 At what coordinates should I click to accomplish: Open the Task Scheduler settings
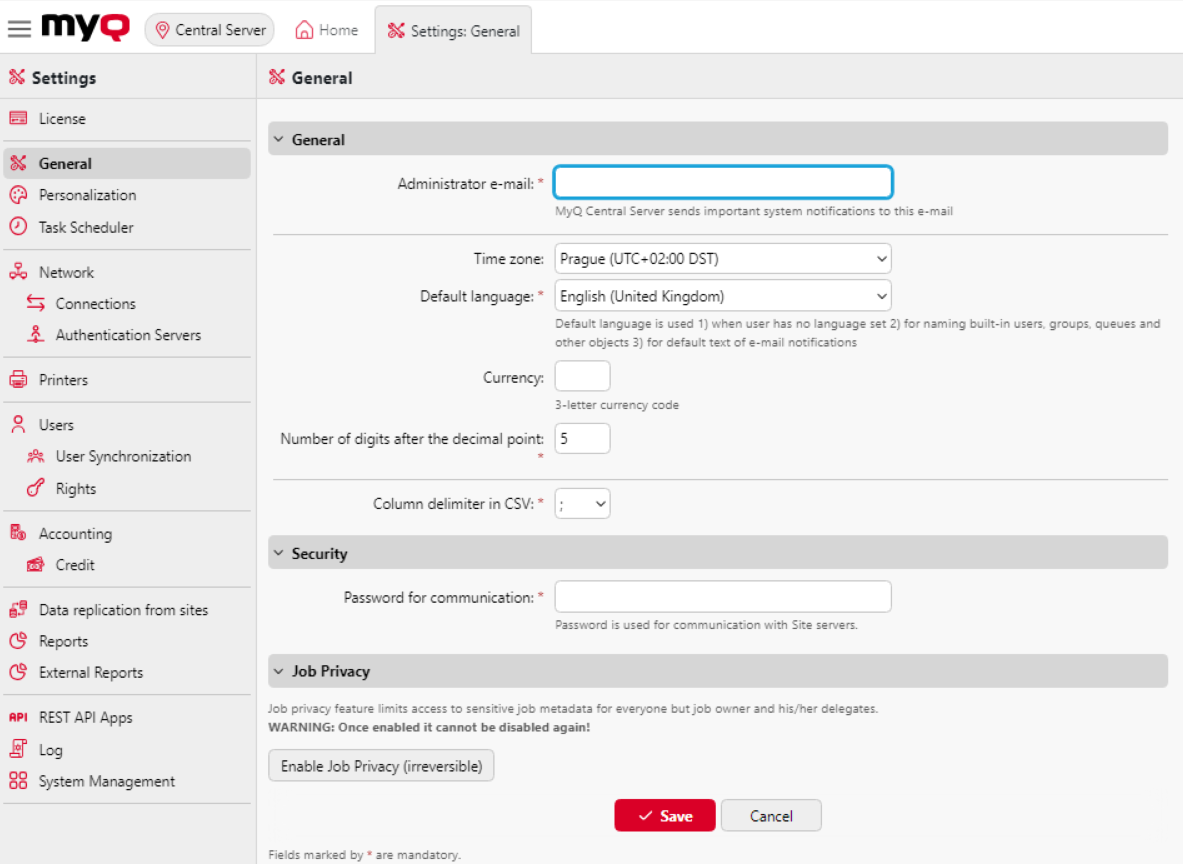pos(16,227)
